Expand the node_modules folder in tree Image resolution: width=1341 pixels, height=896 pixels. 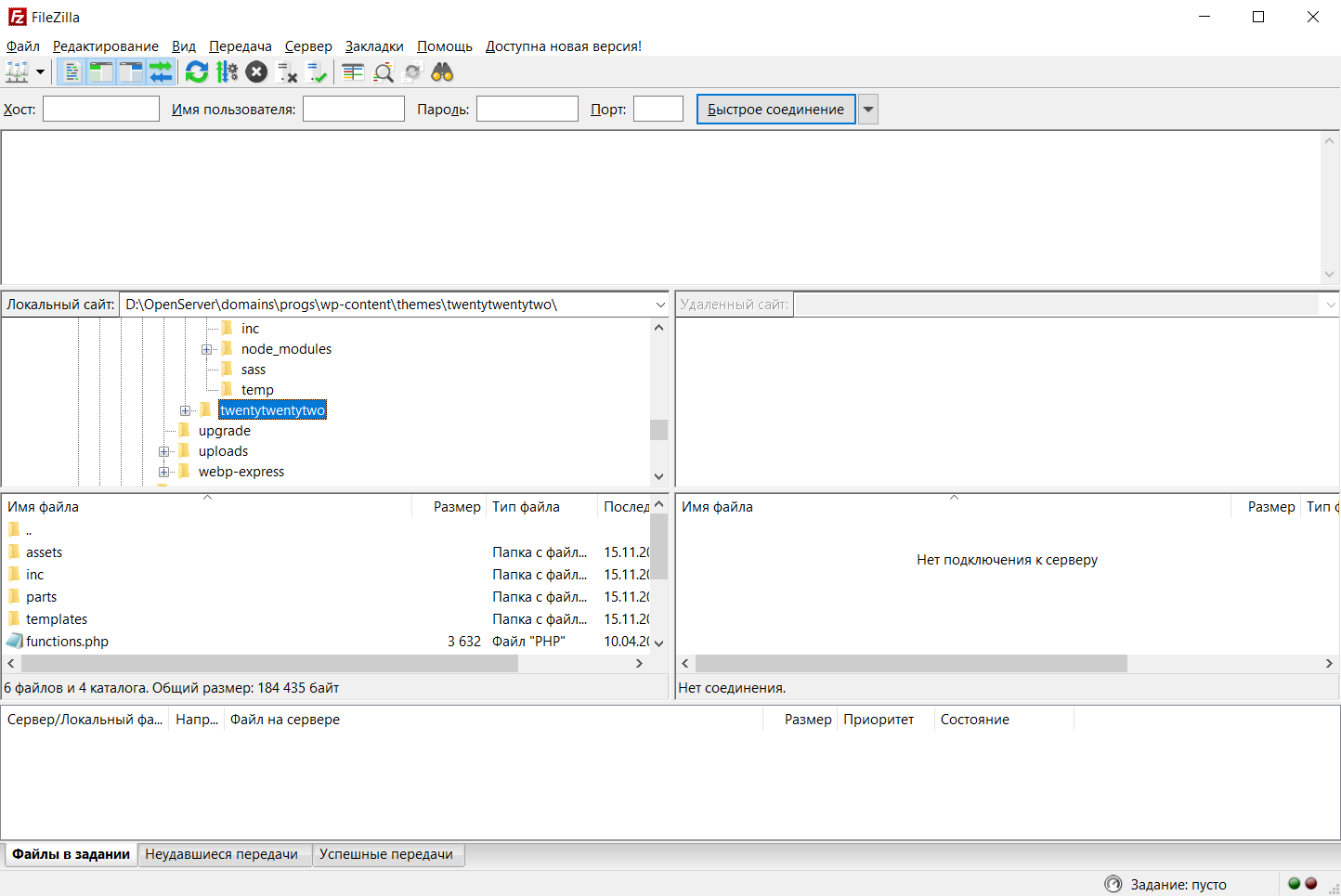pyautogui.click(x=206, y=349)
